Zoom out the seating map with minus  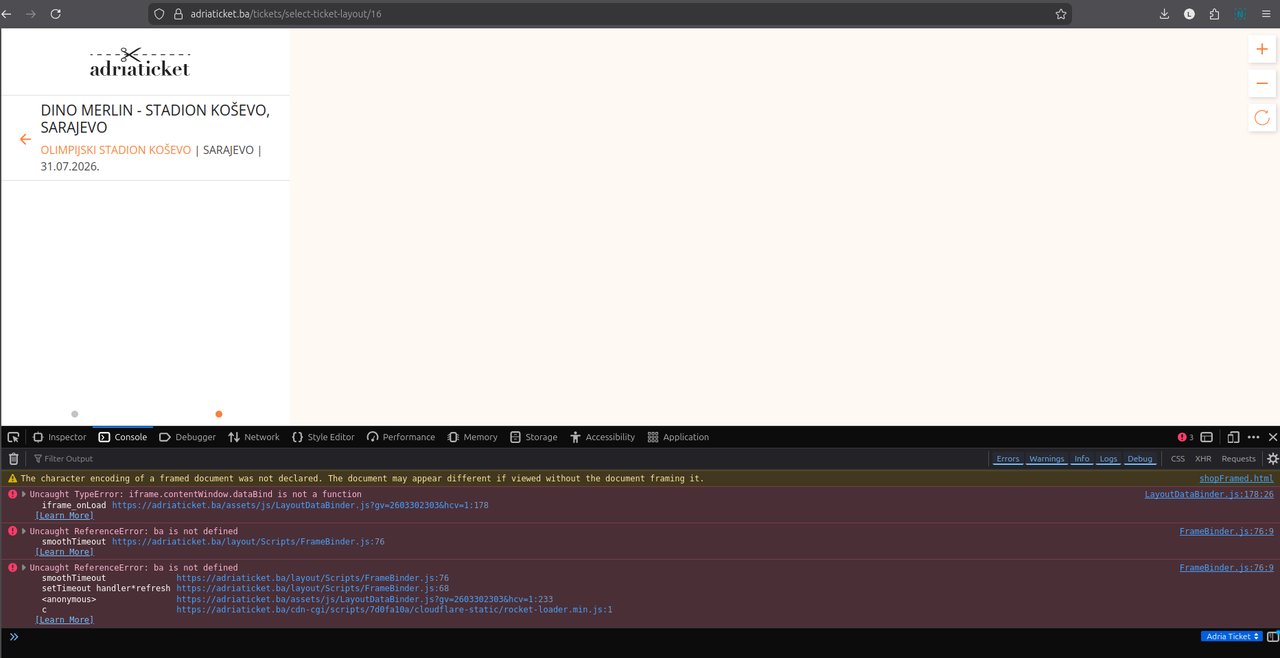coord(1262,83)
